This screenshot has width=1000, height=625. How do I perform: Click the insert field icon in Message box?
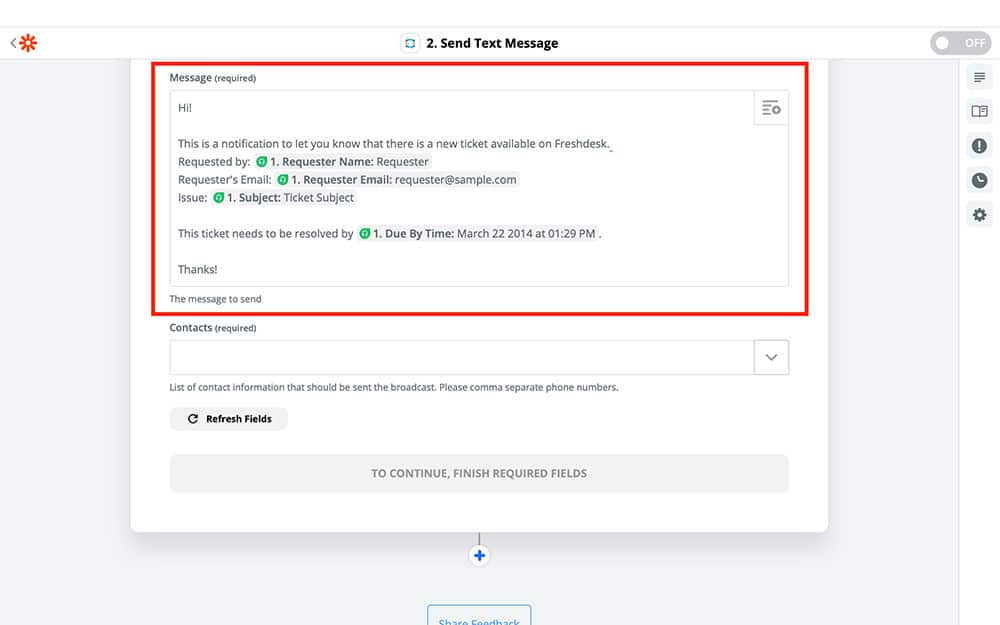(x=770, y=108)
